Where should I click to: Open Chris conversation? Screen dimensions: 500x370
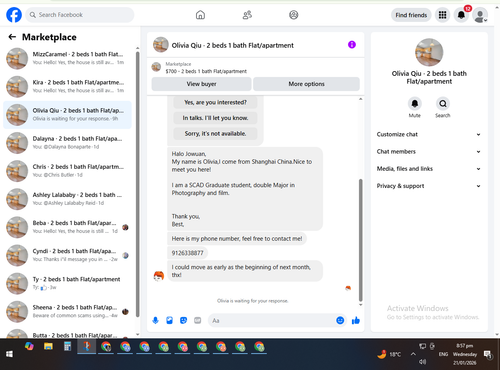coord(67,171)
